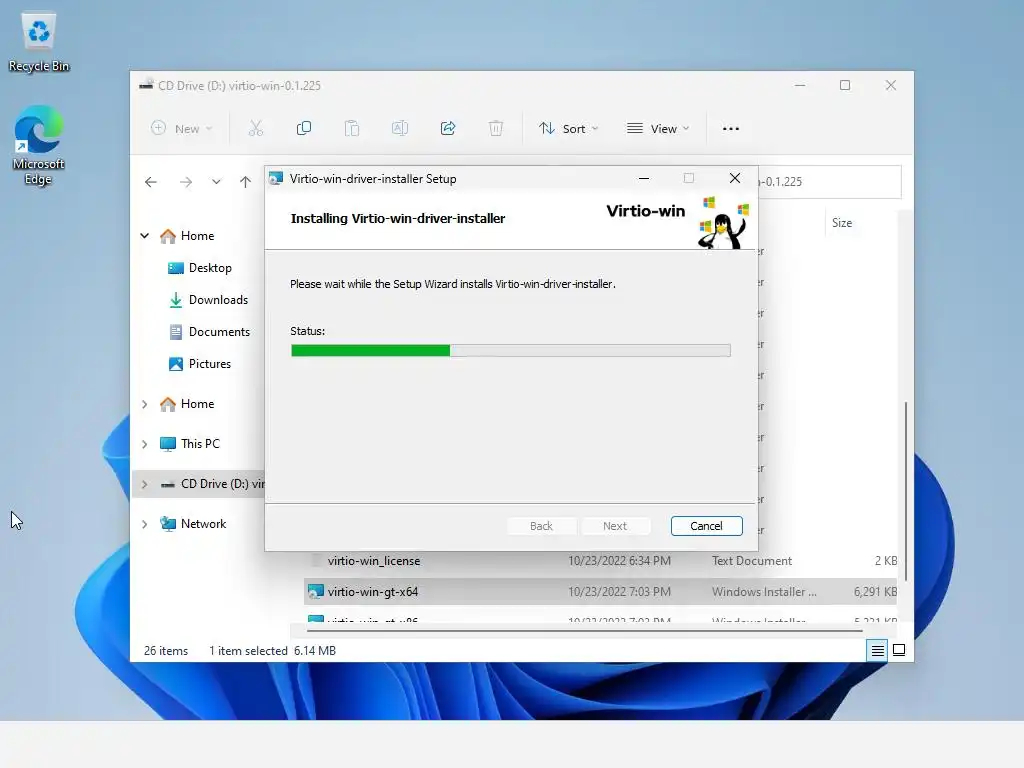Click the Share icon in Explorer toolbar
This screenshot has height=768, width=1024.
pos(448,129)
